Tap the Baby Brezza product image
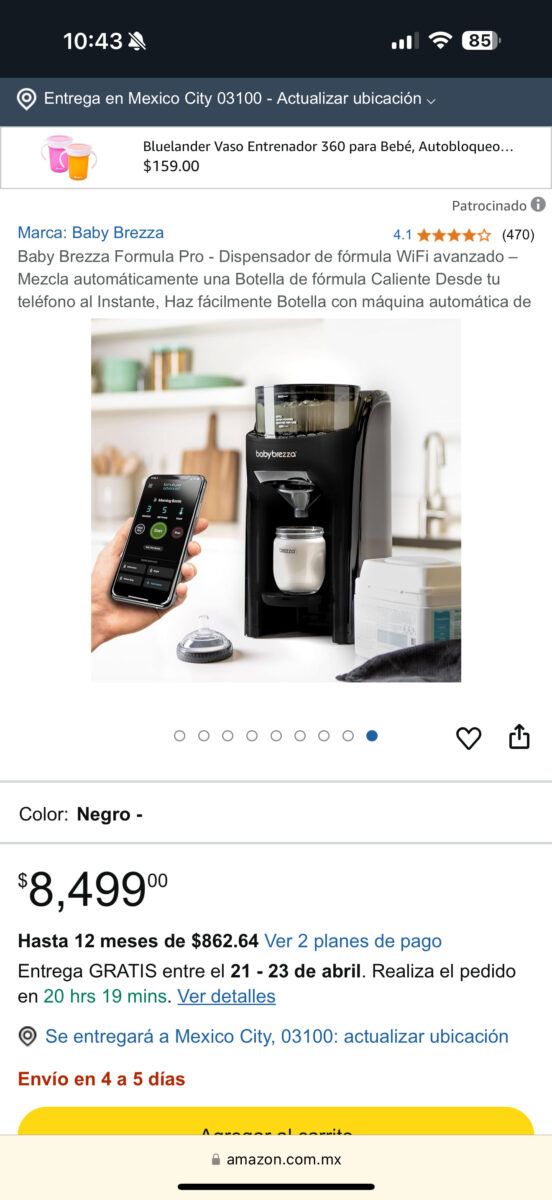This screenshot has height=1200, width=552. click(276, 500)
